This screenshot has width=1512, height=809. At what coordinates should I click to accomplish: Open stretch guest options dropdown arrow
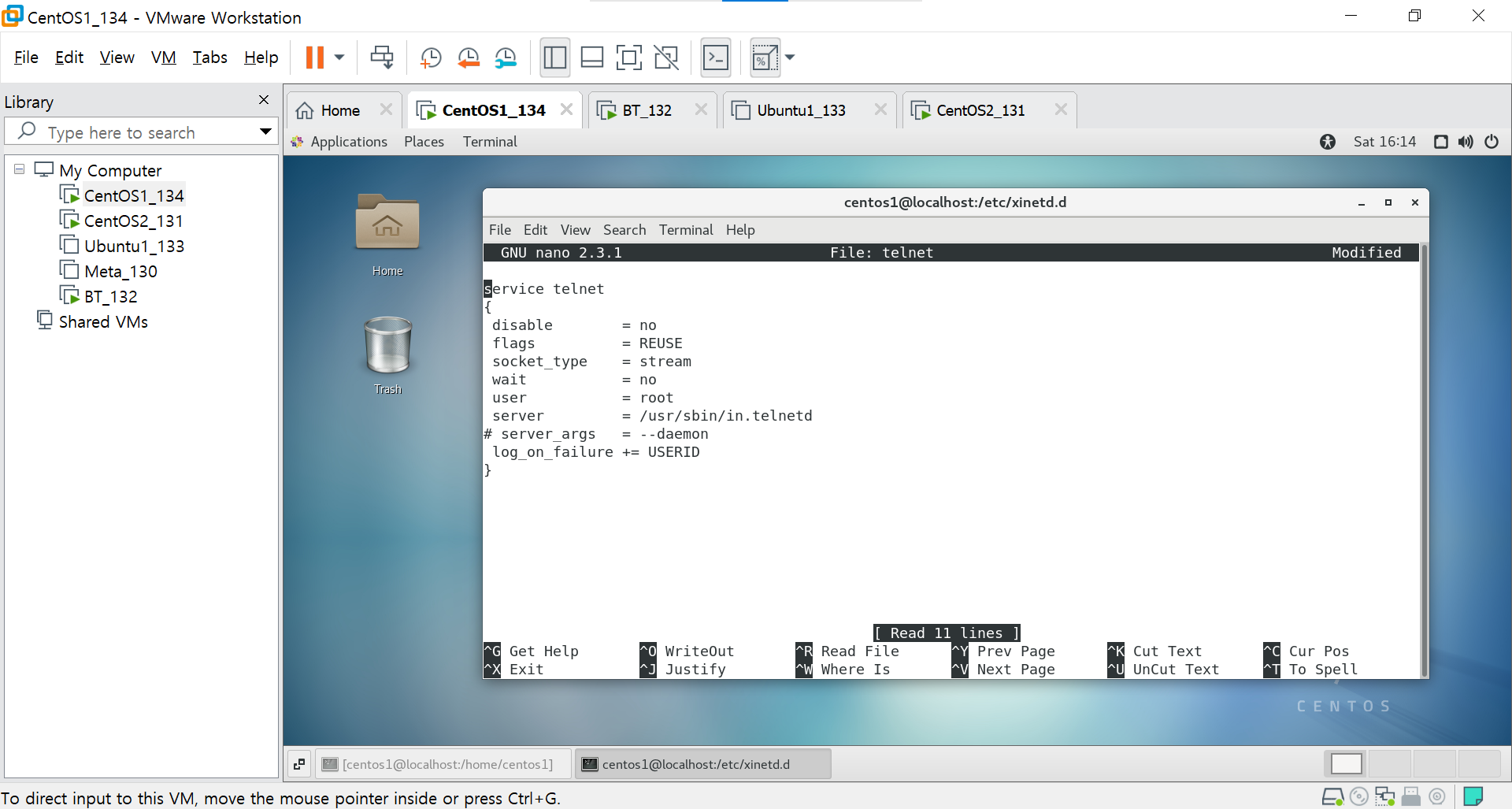pyautogui.click(x=790, y=58)
